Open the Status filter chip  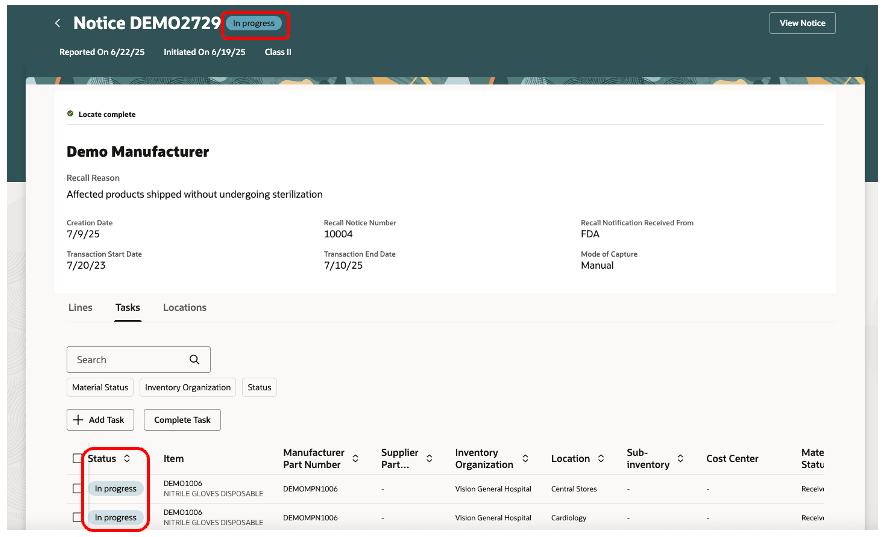coord(260,387)
